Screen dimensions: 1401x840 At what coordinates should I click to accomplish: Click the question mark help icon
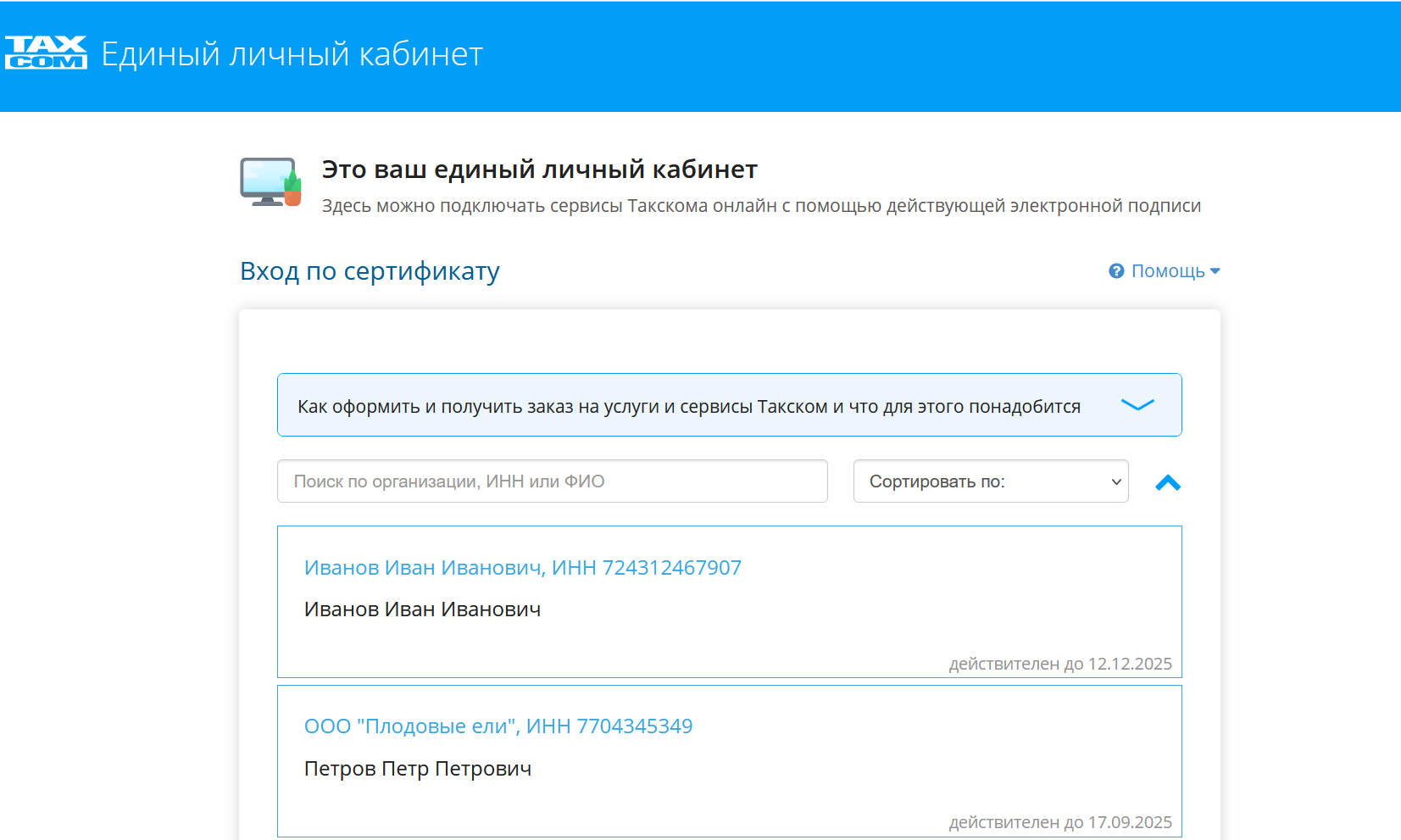pyautogui.click(x=1116, y=271)
